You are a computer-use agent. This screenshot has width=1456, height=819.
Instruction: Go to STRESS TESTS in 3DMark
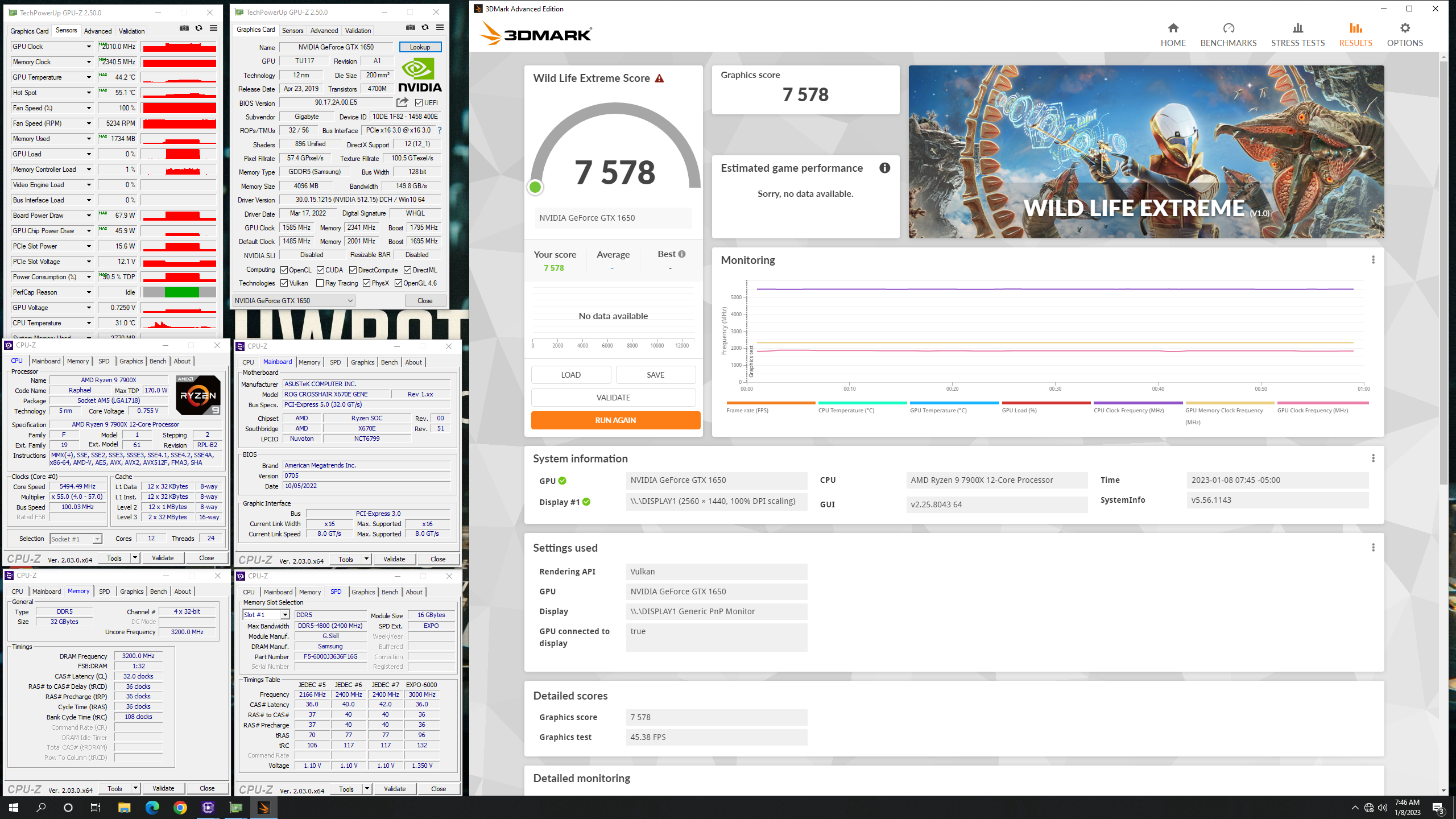pyautogui.click(x=1298, y=35)
